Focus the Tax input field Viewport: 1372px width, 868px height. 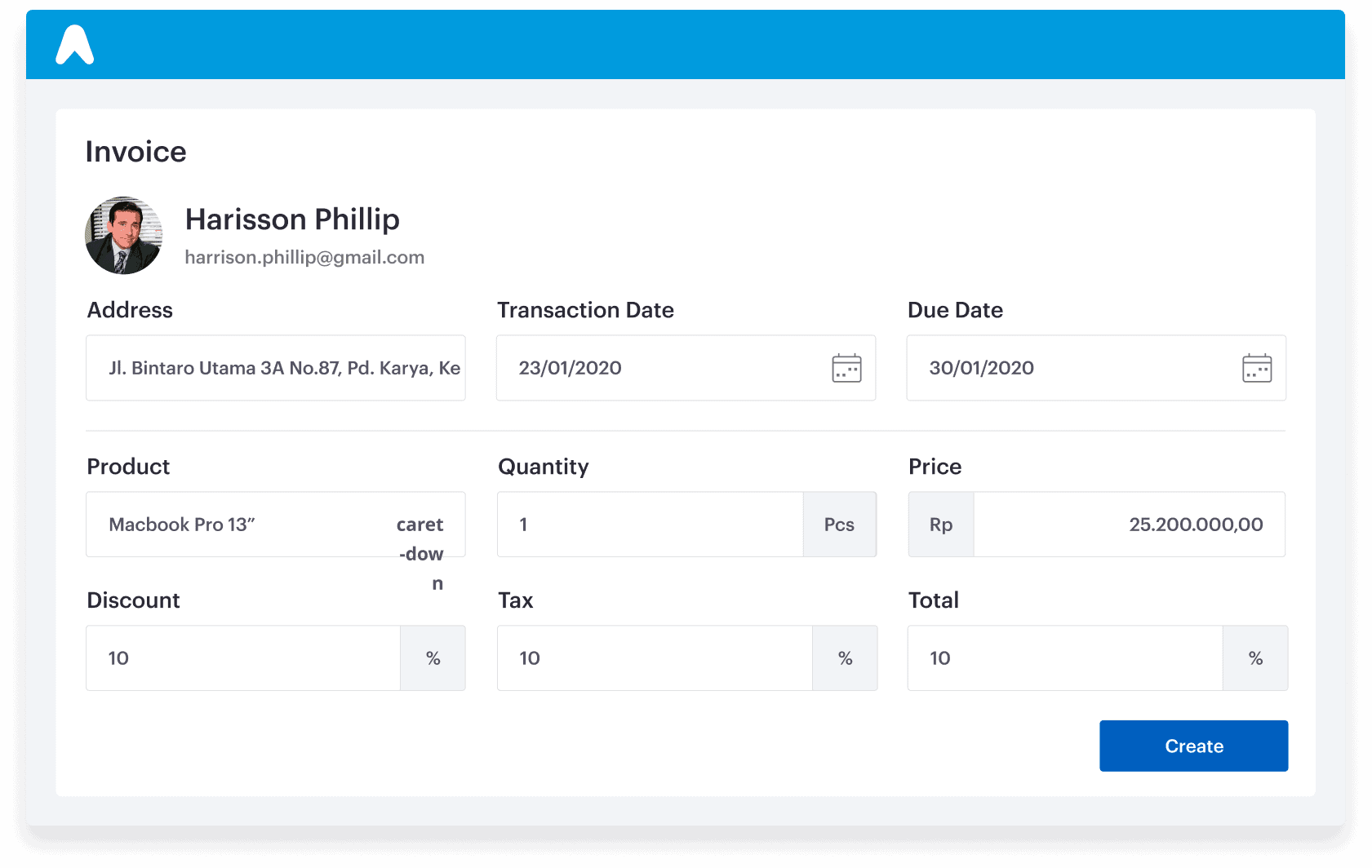click(x=655, y=658)
